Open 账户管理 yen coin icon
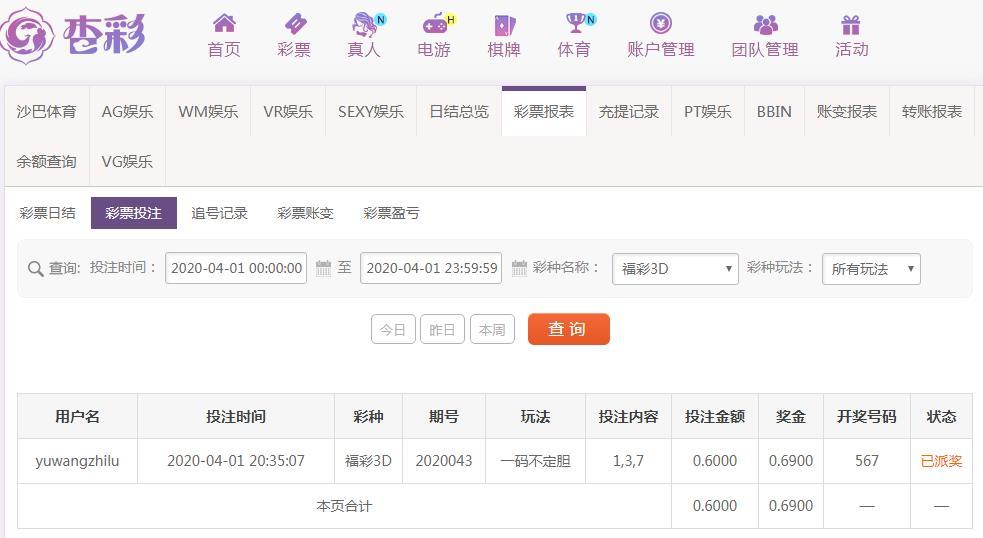 (x=660, y=23)
